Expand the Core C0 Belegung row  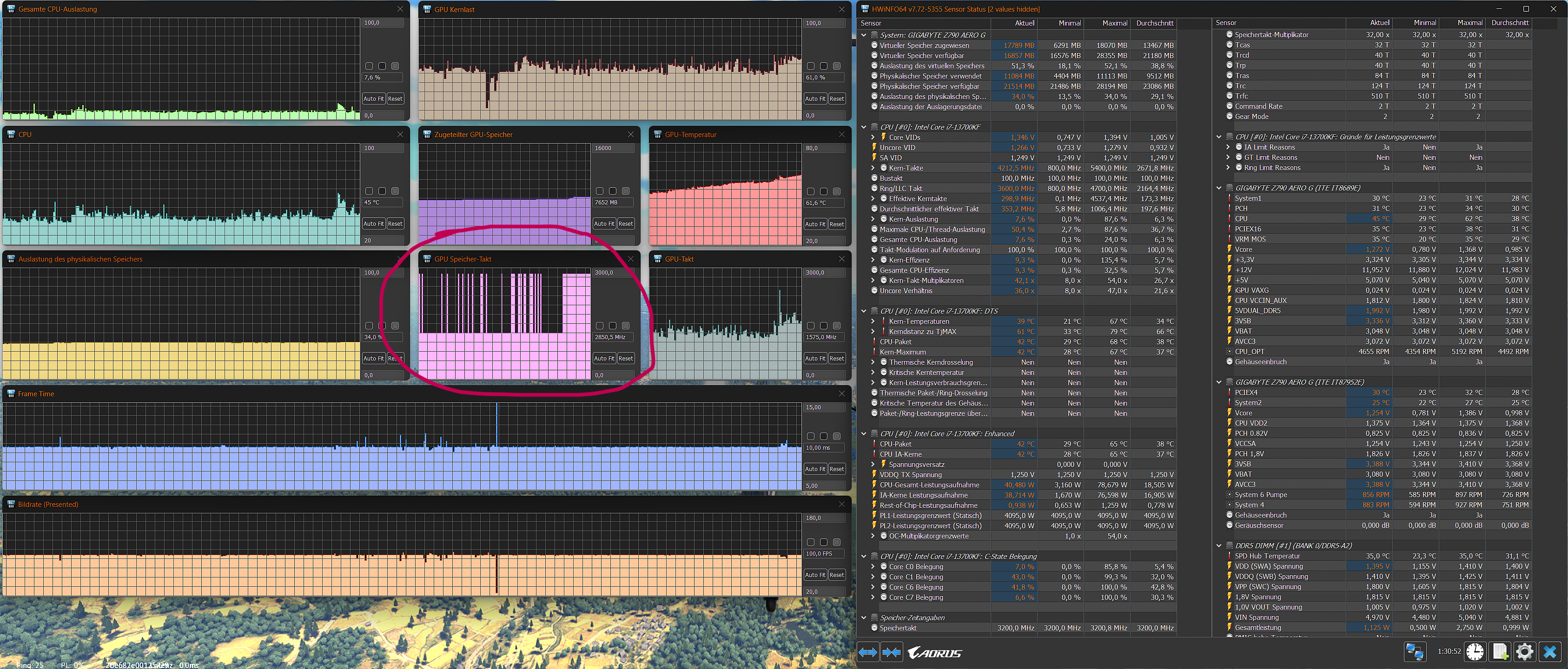pos(873,567)
